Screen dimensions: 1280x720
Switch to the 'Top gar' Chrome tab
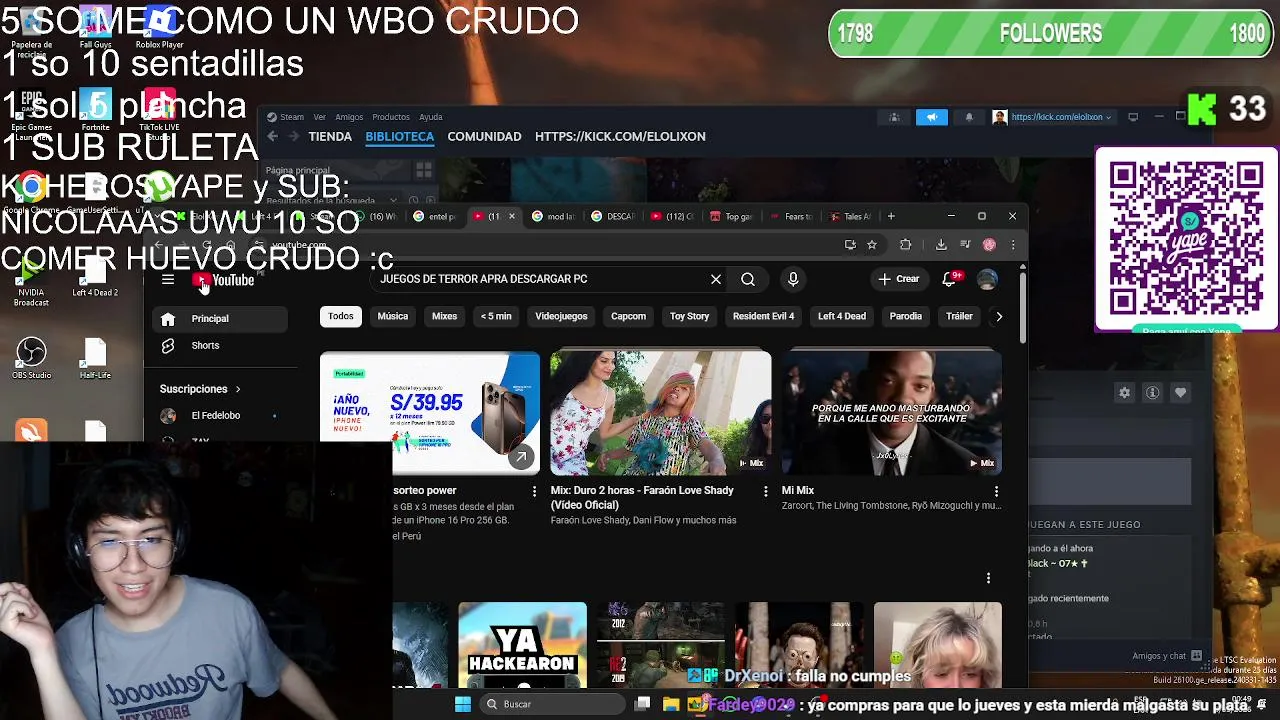pos(731,216)
